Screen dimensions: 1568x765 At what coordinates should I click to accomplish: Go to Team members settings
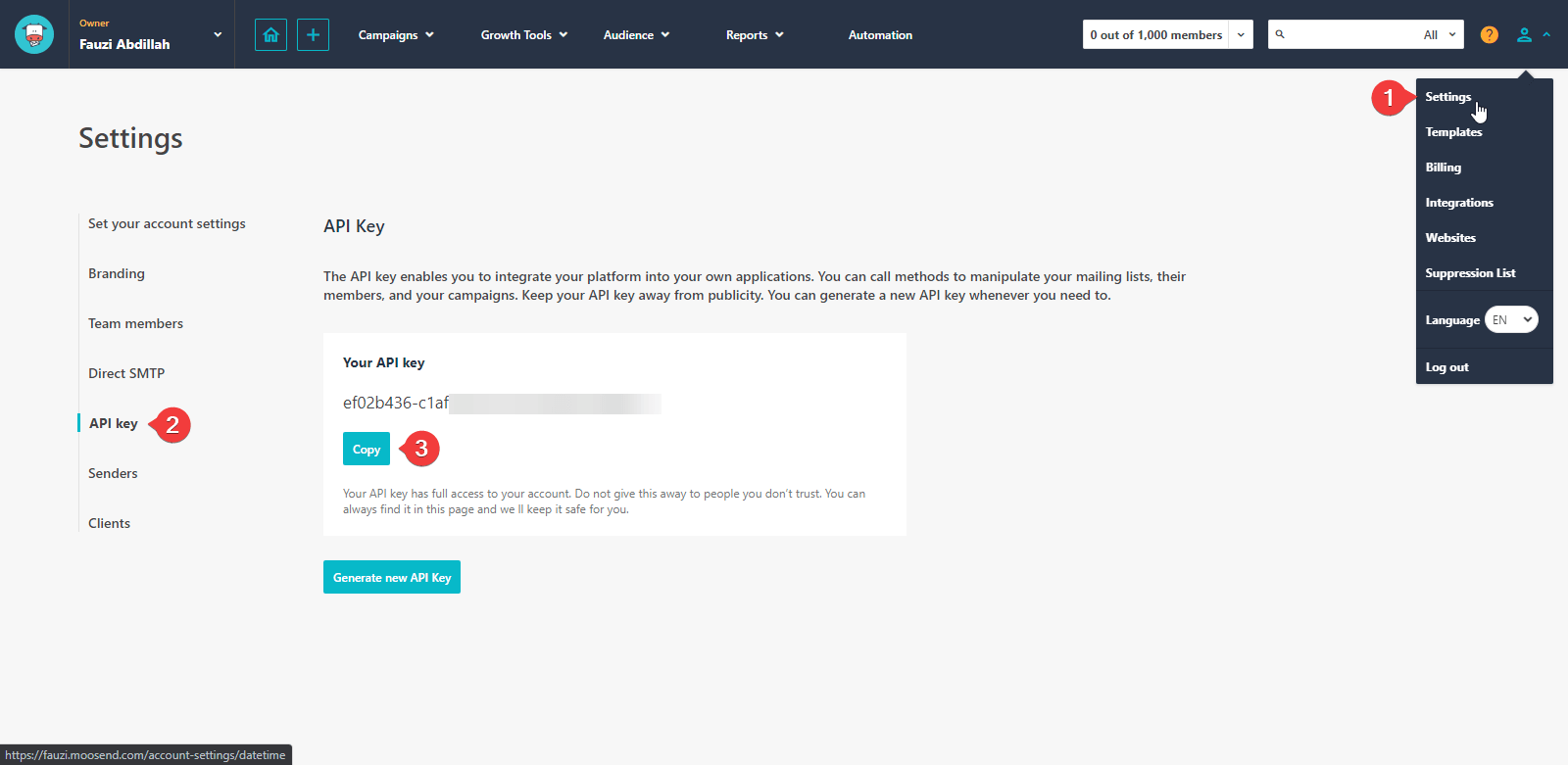point(135,323)
